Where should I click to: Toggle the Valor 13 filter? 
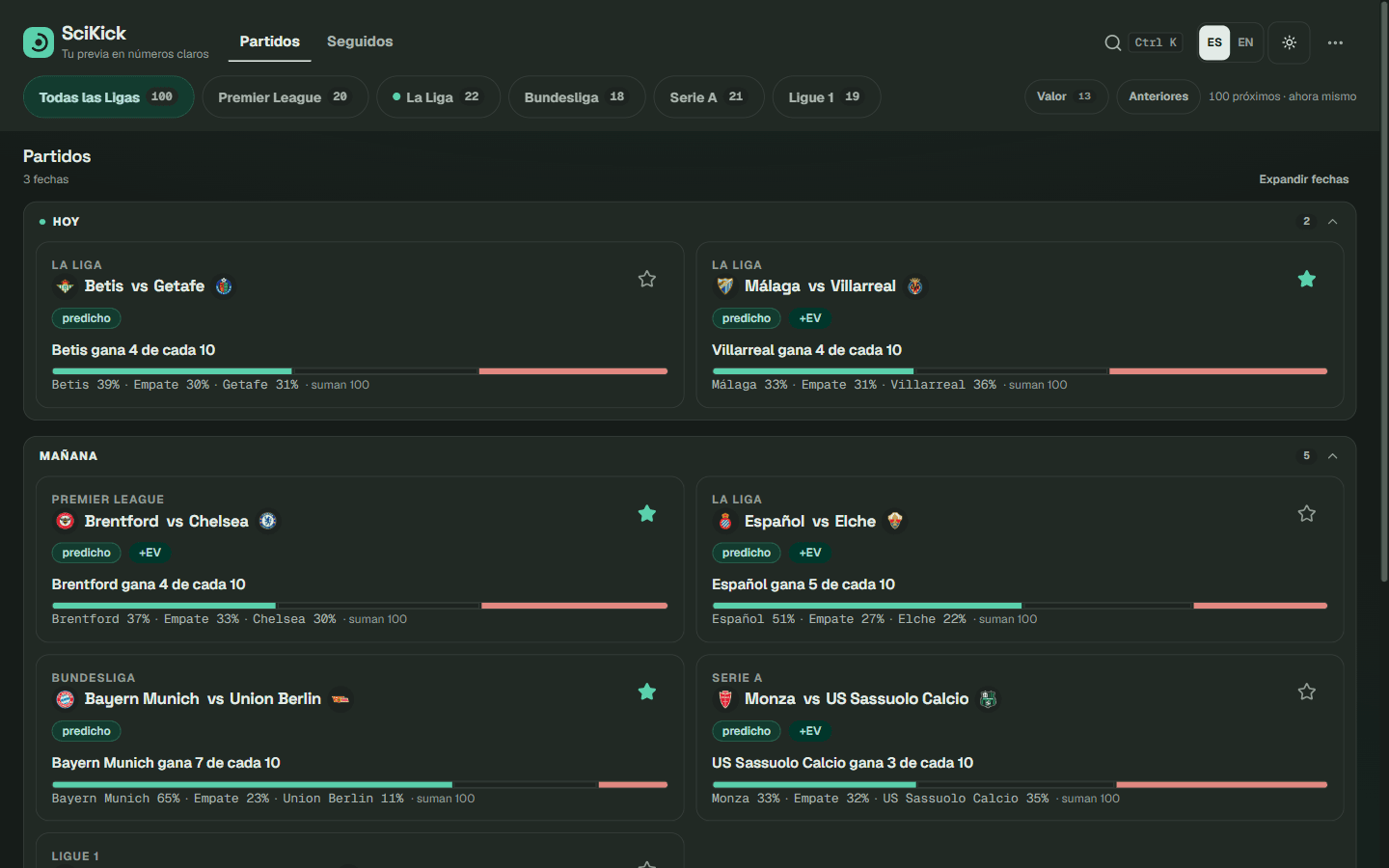1066,96
